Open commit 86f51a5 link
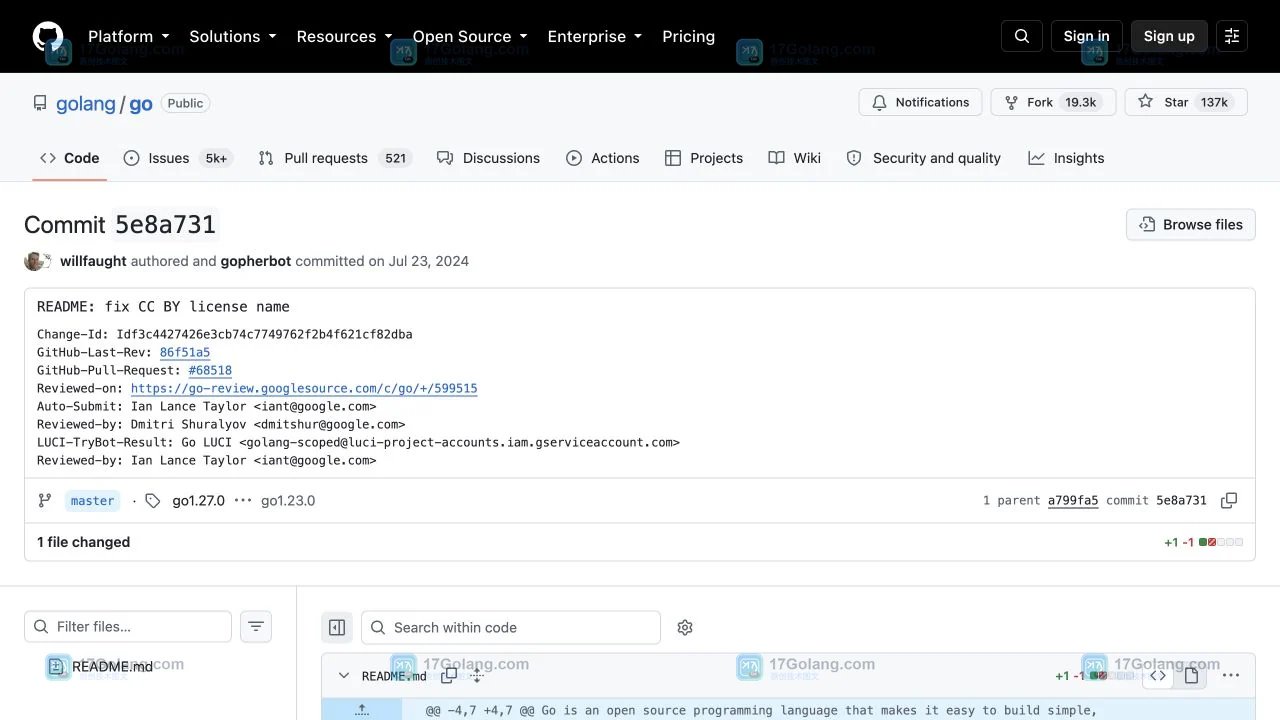This screenshot has height=720, width=1280. (185, 352)
